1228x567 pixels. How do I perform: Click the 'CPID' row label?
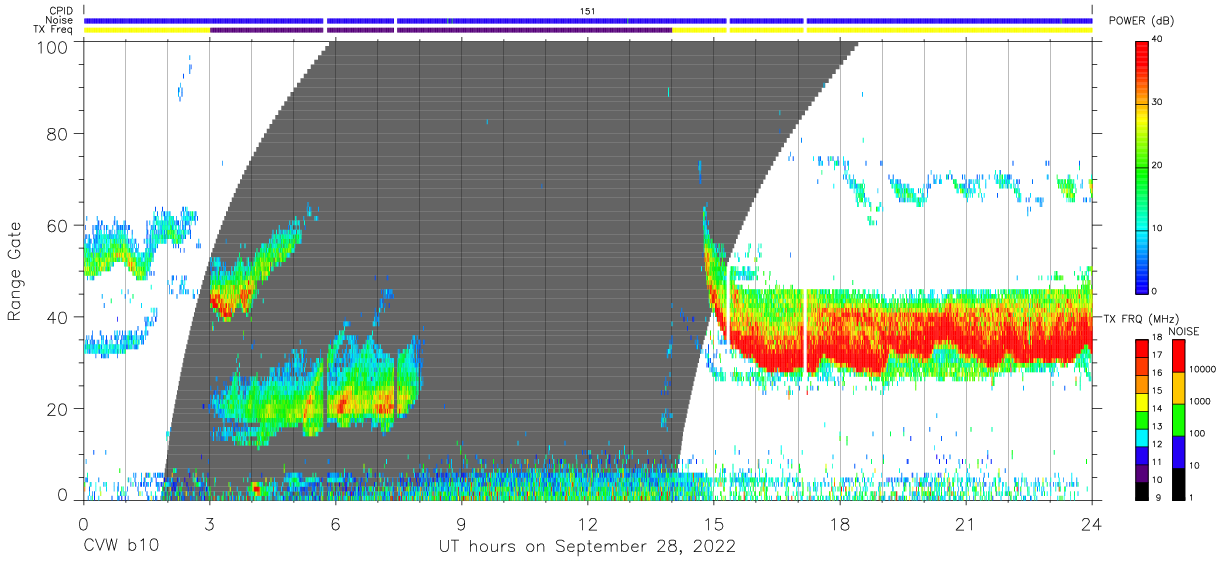click(x=61, y=11)
